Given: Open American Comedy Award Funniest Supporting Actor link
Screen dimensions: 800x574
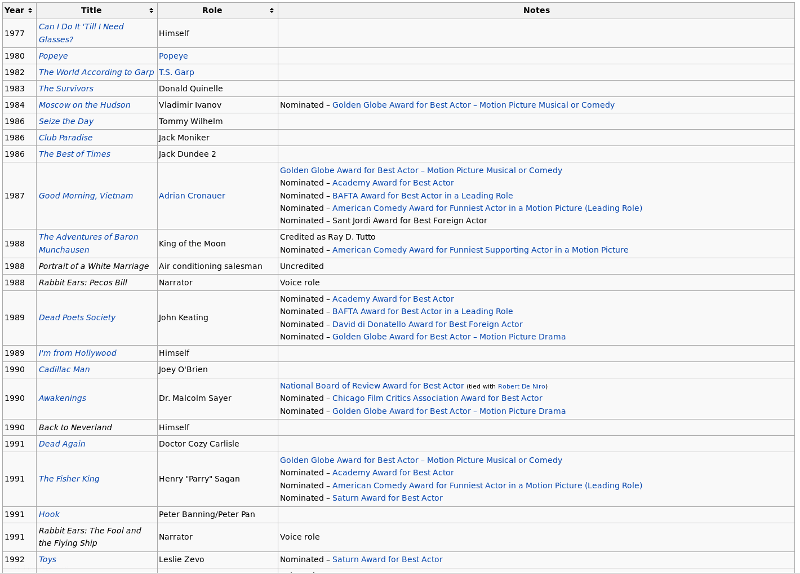Looking at the screenshot, I should pyautogui.click(x=480, y=250).
